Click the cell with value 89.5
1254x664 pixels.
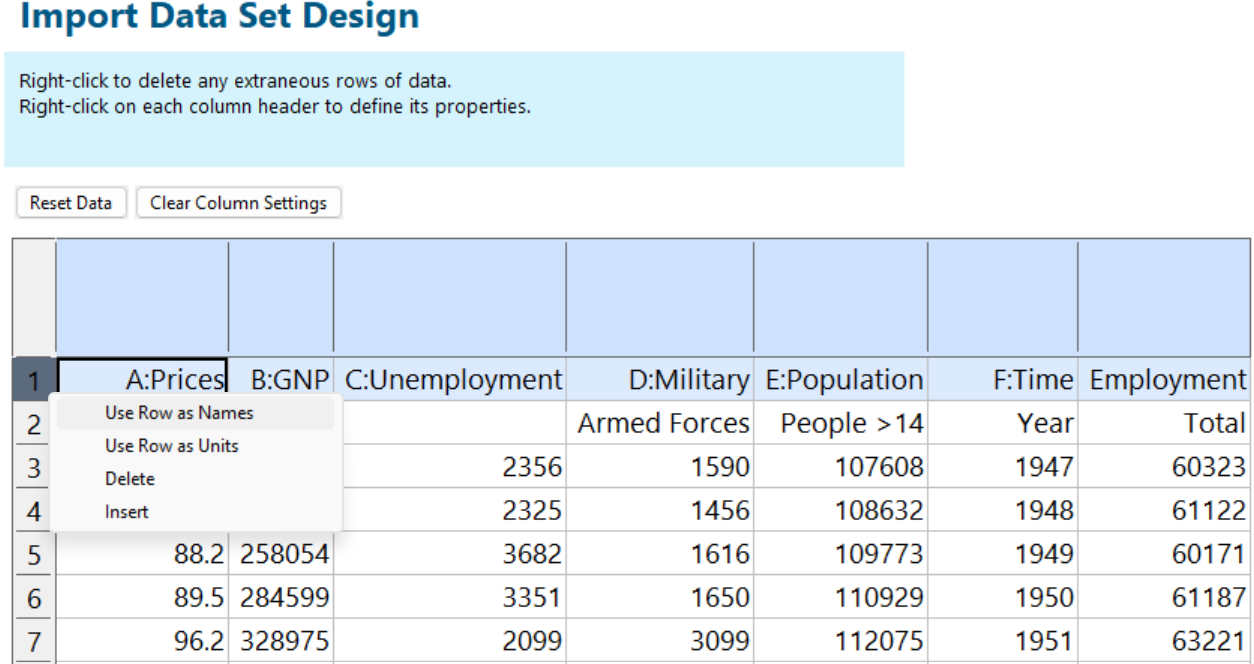click(142, 598)
